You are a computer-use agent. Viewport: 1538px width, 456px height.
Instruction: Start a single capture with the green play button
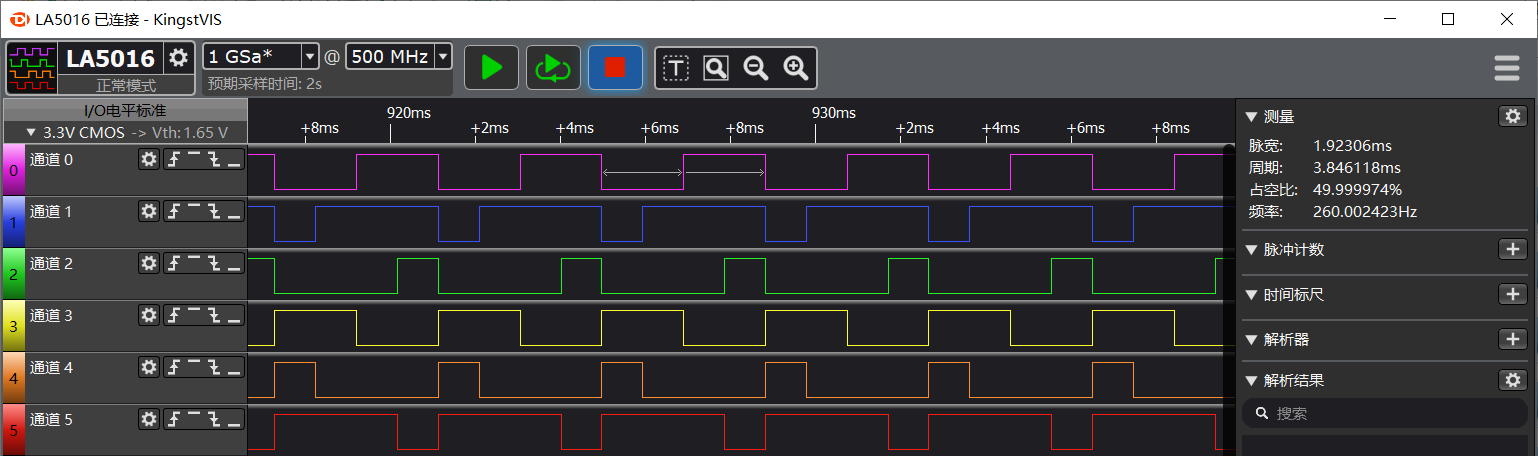[x=491, y=68]
